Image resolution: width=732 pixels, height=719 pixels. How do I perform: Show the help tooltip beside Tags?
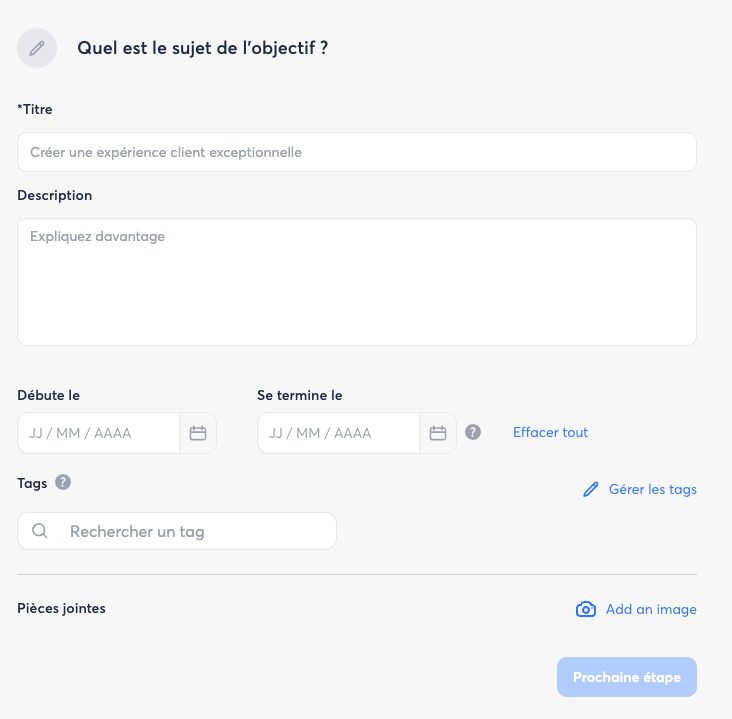tap(63, 482)
